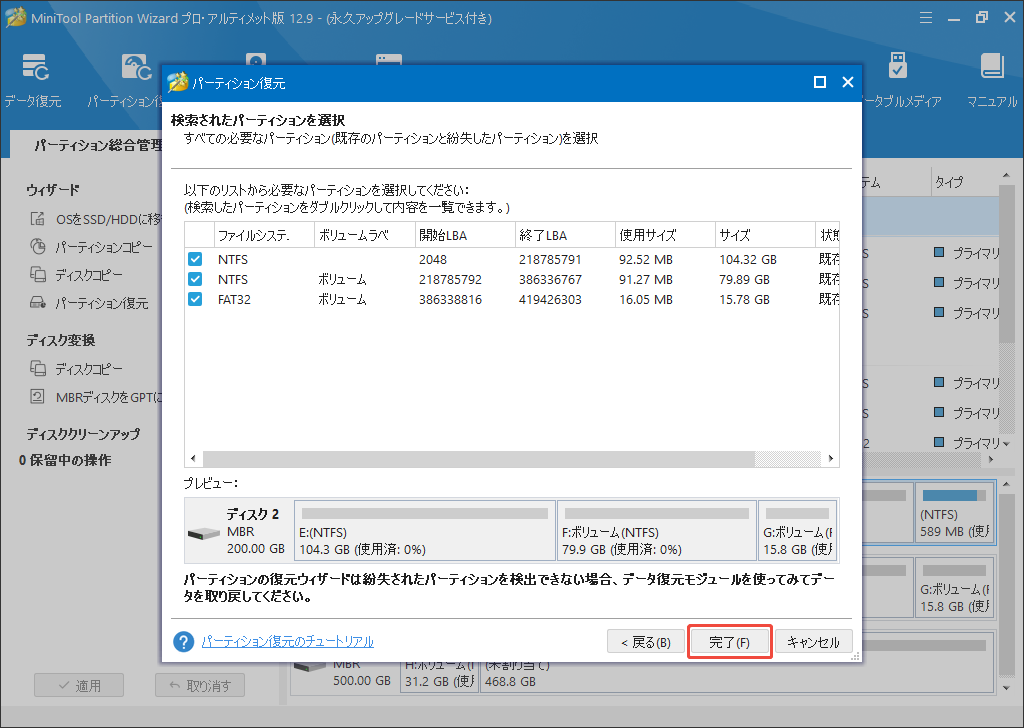
Task: Select ディスクコピー under ディスク変換
Action: click(76, 369)
